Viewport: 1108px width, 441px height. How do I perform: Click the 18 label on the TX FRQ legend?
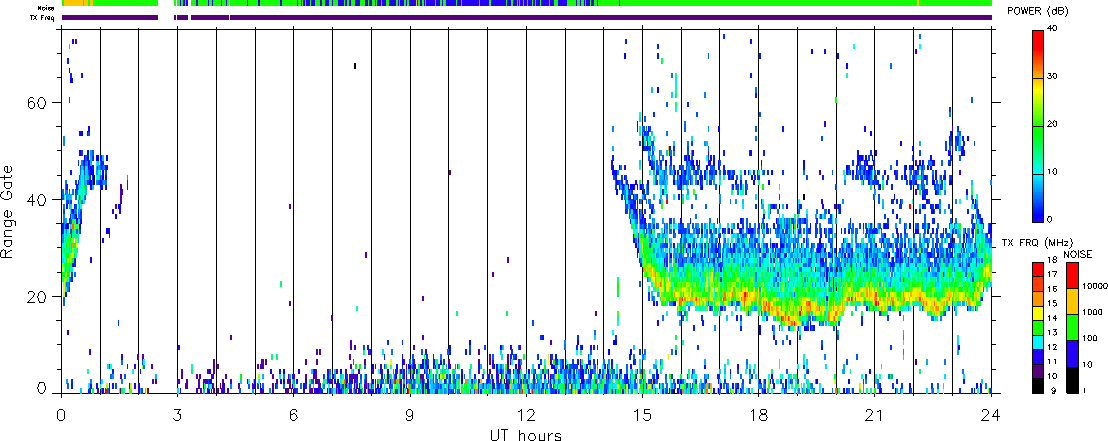(1052, 260)
